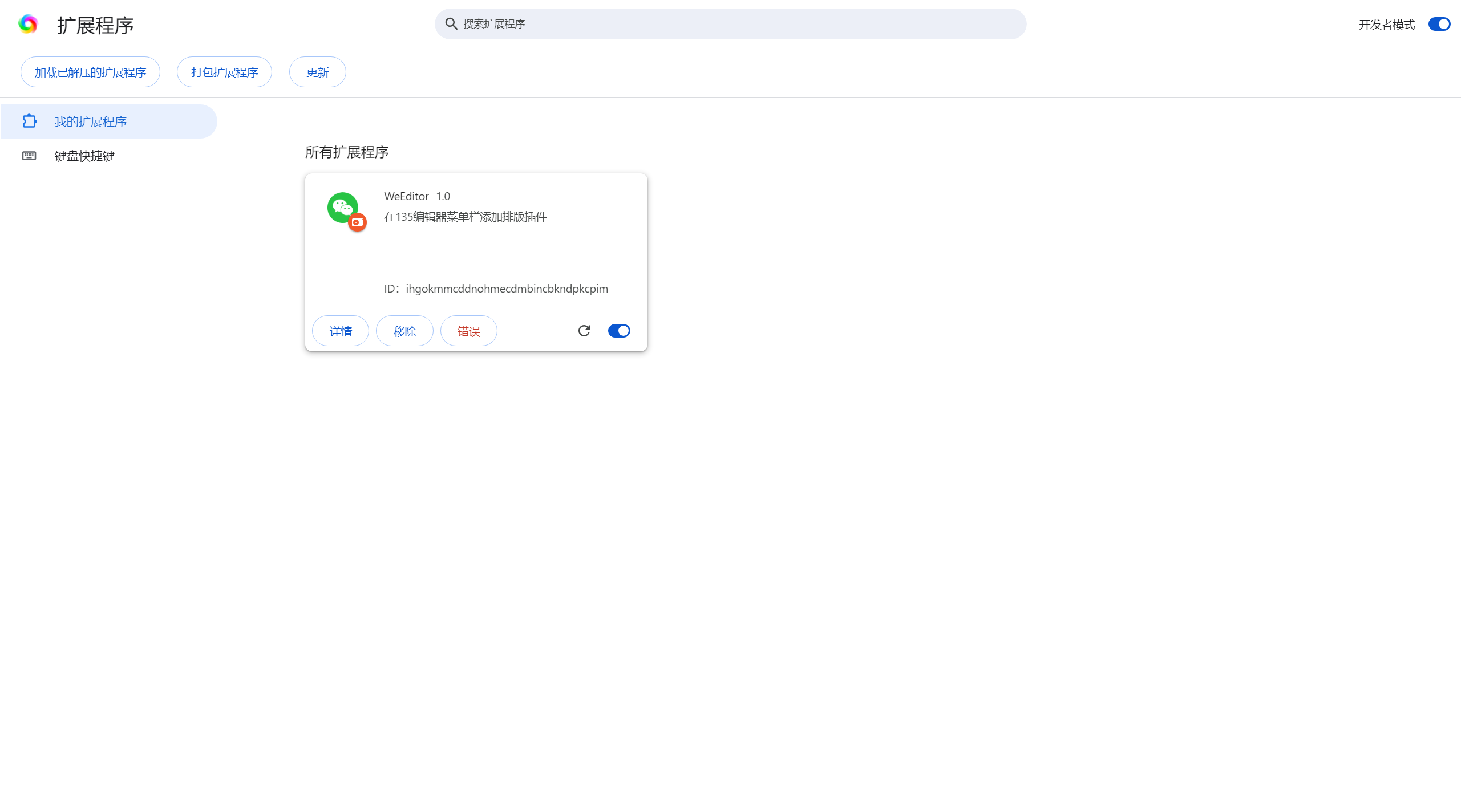Click the puzzle piece extensions icon

(29, 121)
